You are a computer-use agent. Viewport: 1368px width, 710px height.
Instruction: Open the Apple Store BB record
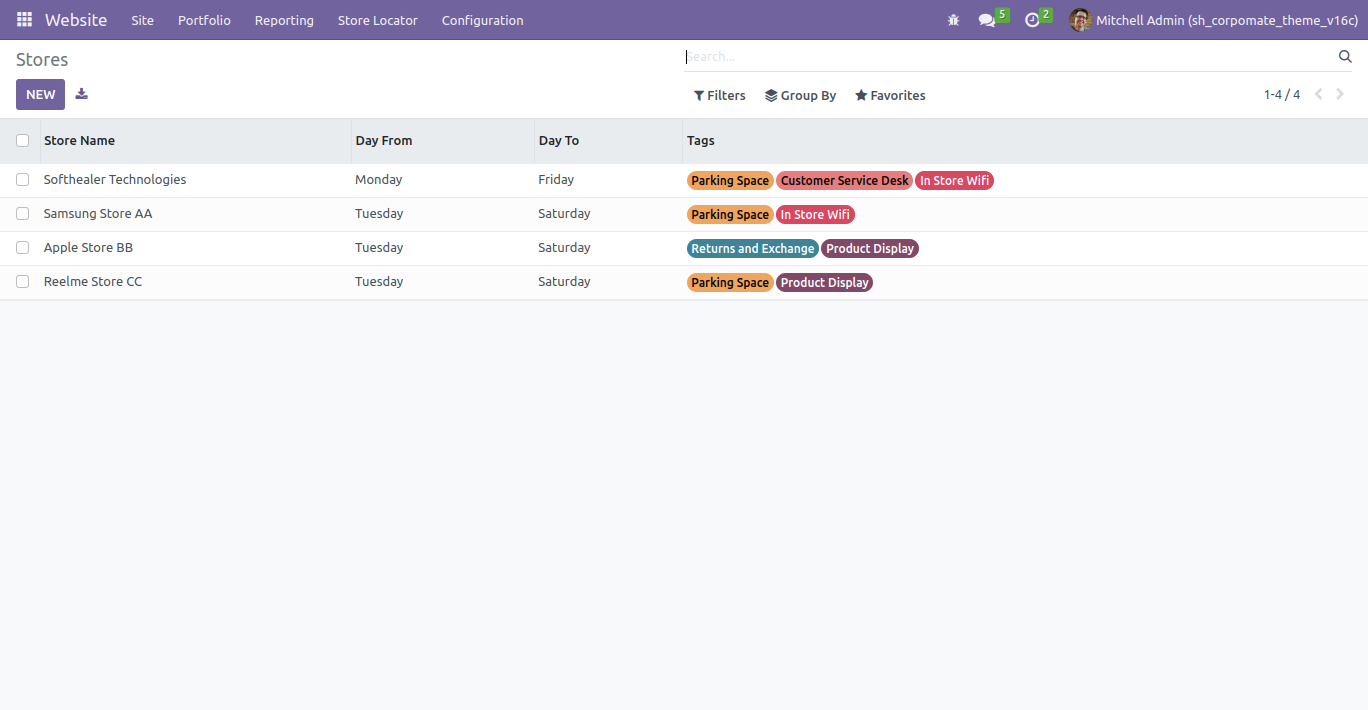(x=88, y=248)
